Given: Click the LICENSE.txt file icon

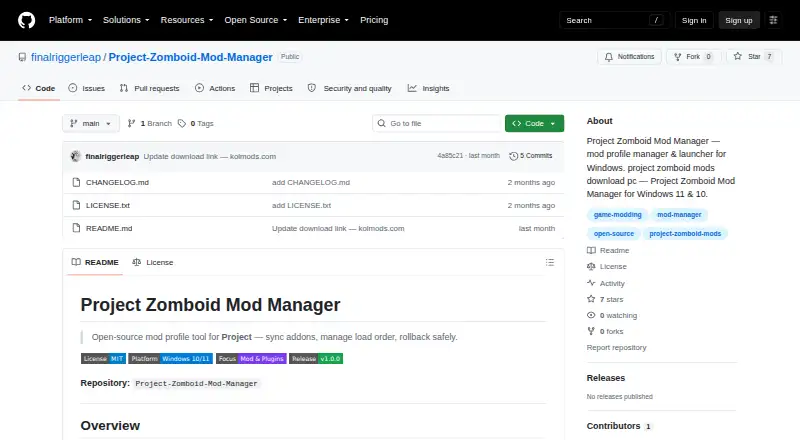Looking at the screenshot, I should point(77,205).
